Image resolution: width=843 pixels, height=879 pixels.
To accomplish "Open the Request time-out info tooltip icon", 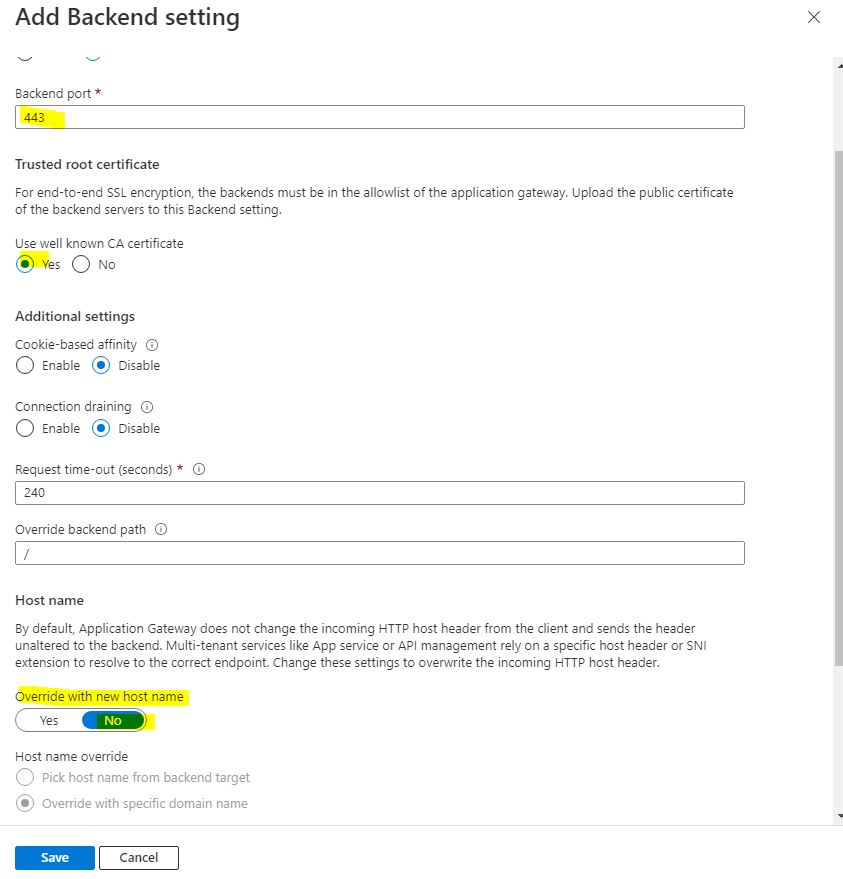I will pyautogui.click(x=197, y=468).
